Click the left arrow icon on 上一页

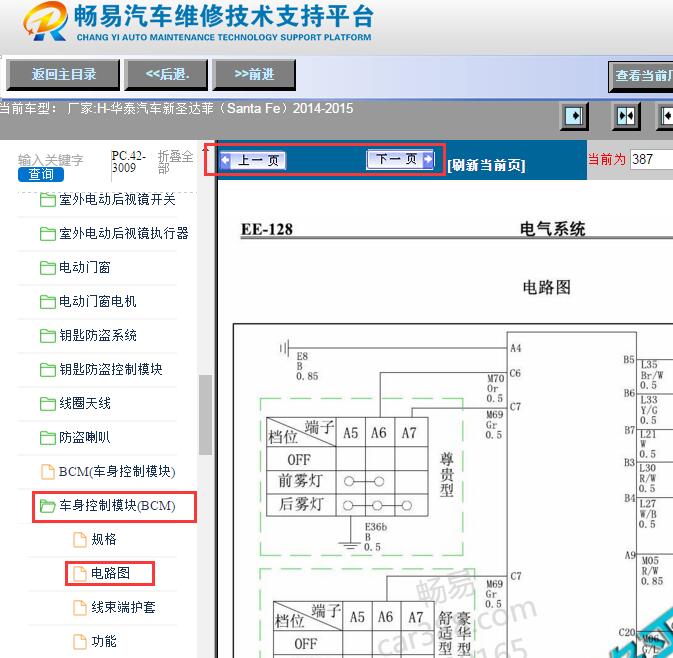[x=225, y=161]
